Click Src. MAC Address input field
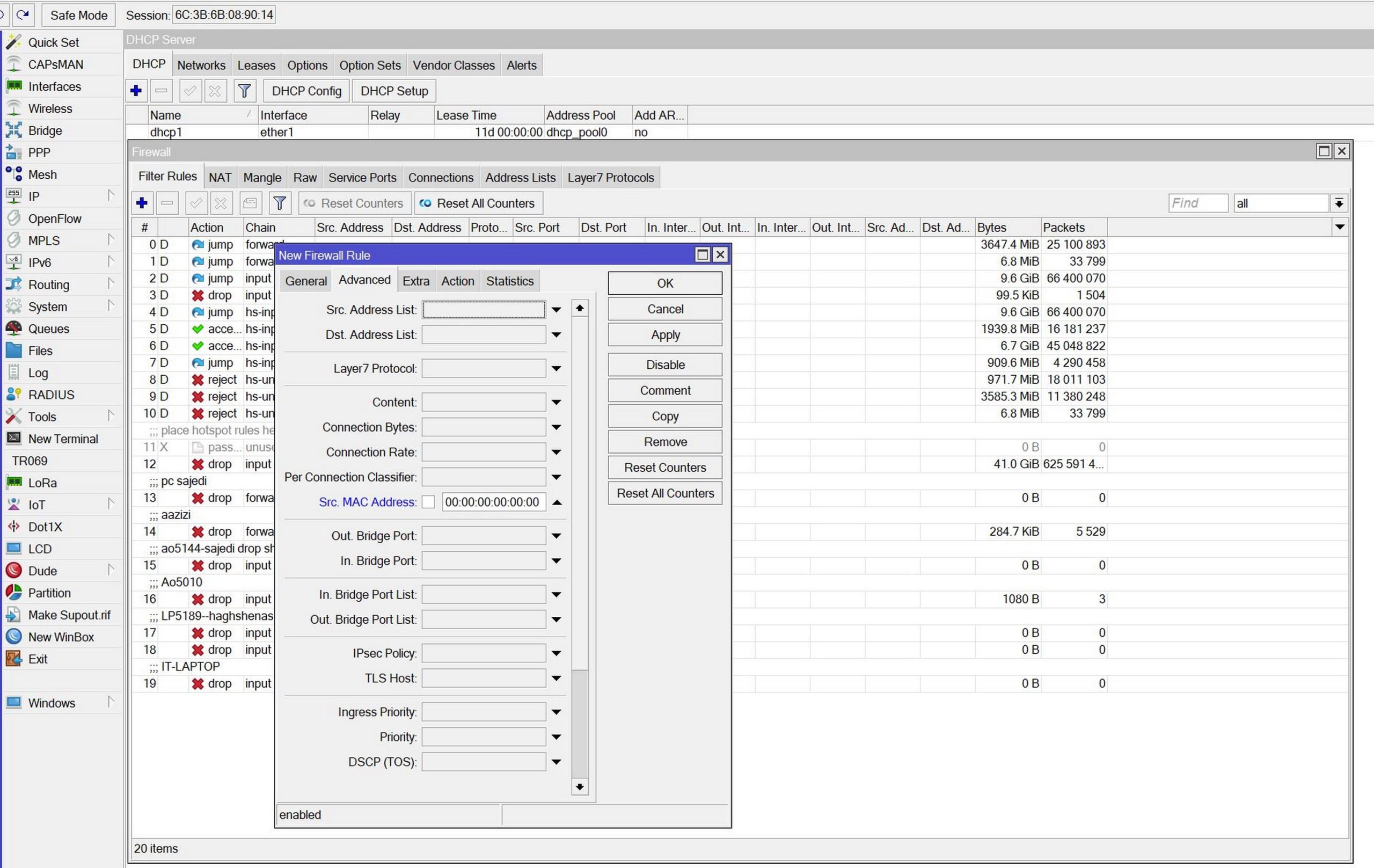This screenshot has width=1374, height=868. click(x=494, y=502)
